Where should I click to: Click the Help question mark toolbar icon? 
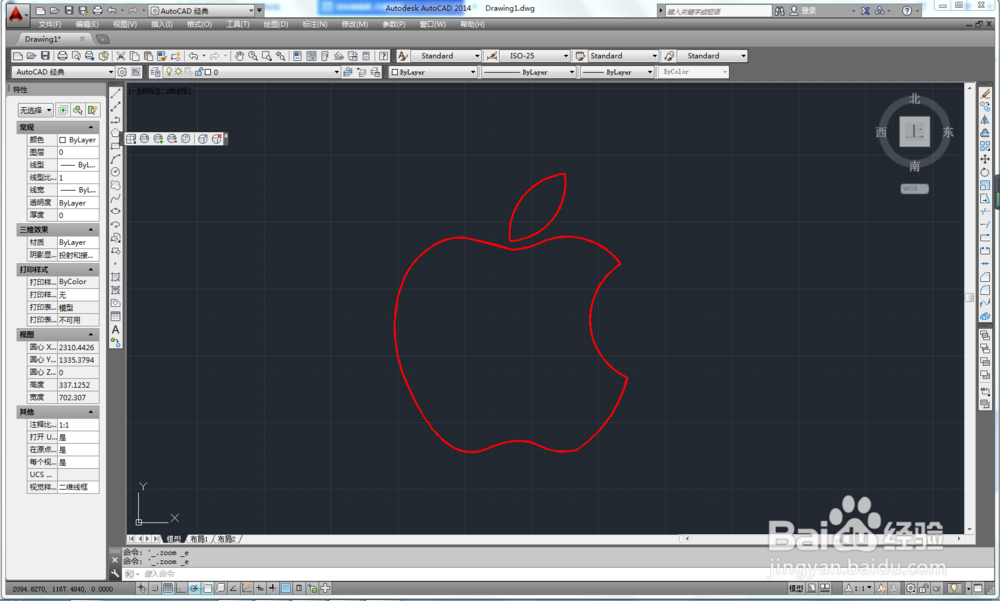point(383,56)
